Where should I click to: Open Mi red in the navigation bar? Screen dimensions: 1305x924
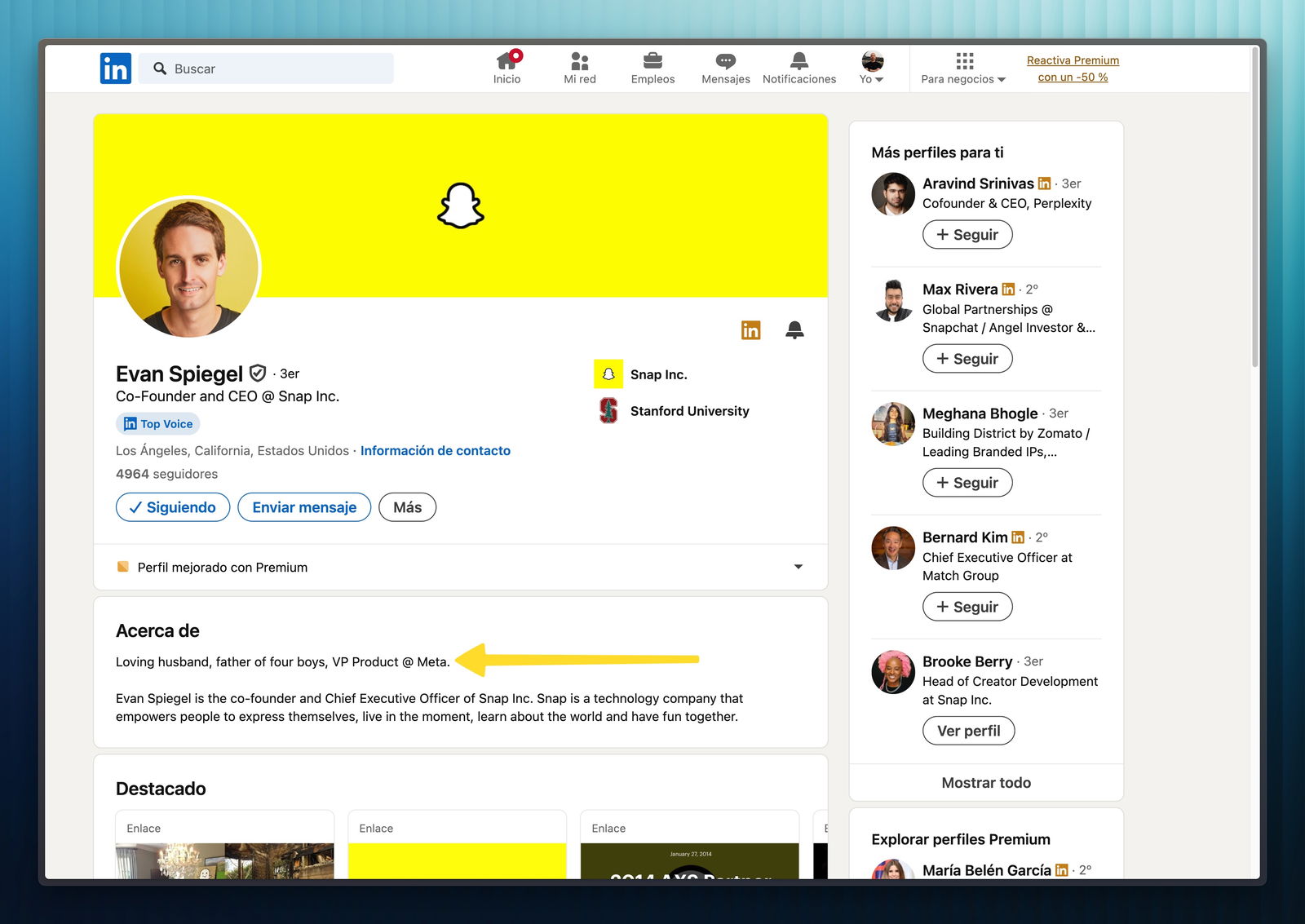point(580,68)
